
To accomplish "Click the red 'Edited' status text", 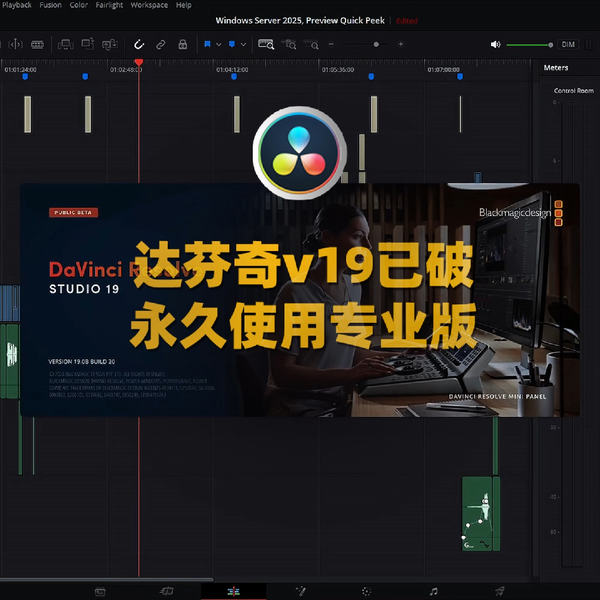I will click(x=407, y=21).
